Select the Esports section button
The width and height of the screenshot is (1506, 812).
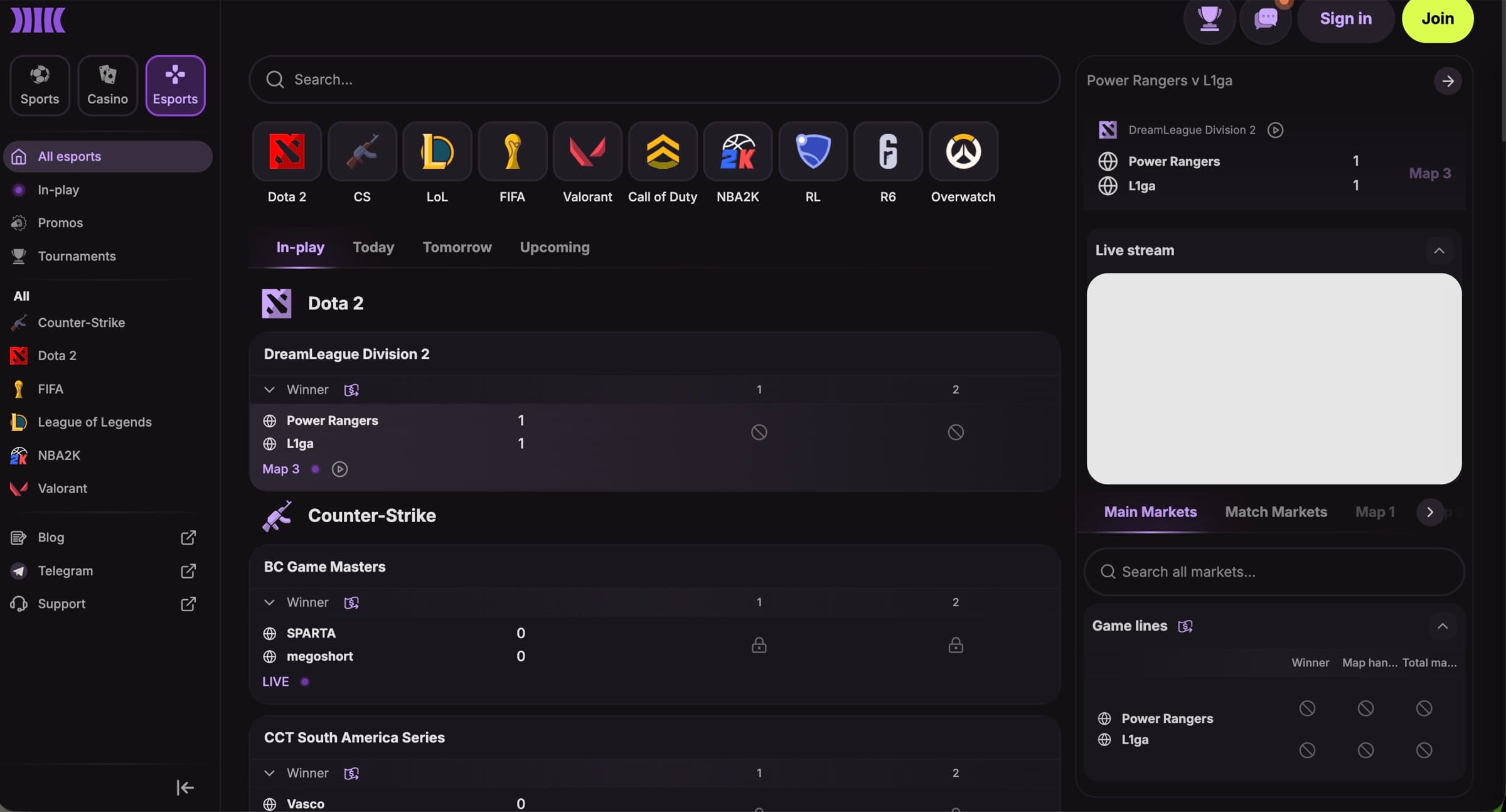pyautogui.click(x=175, y=85)
